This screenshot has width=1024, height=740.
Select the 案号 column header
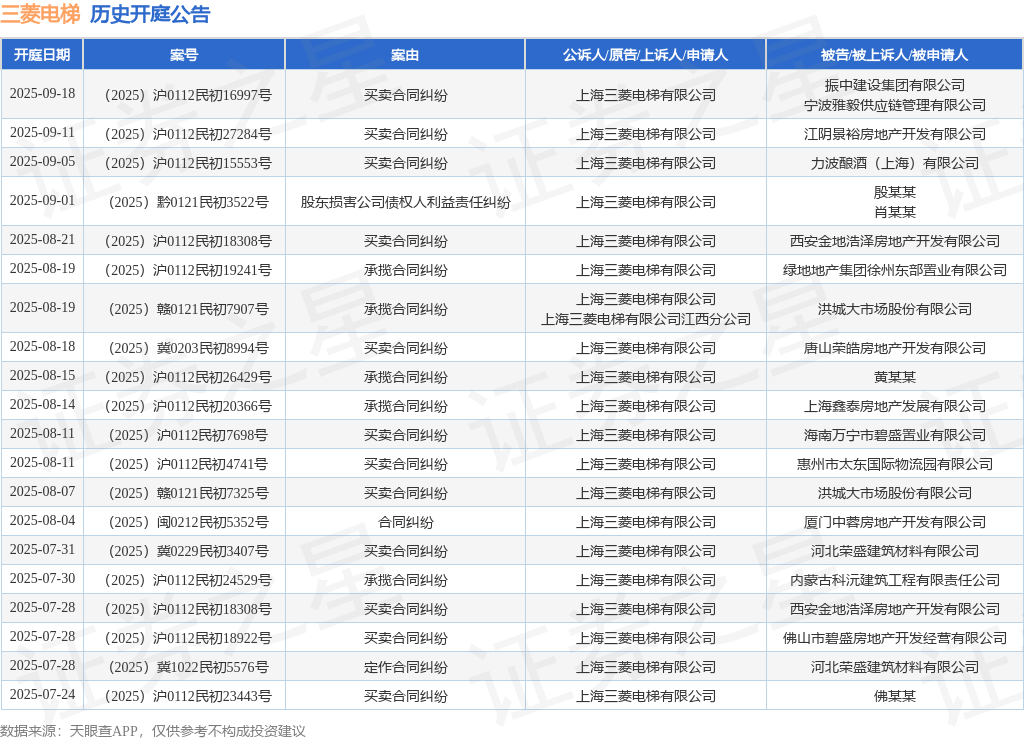tap(184, 55)
